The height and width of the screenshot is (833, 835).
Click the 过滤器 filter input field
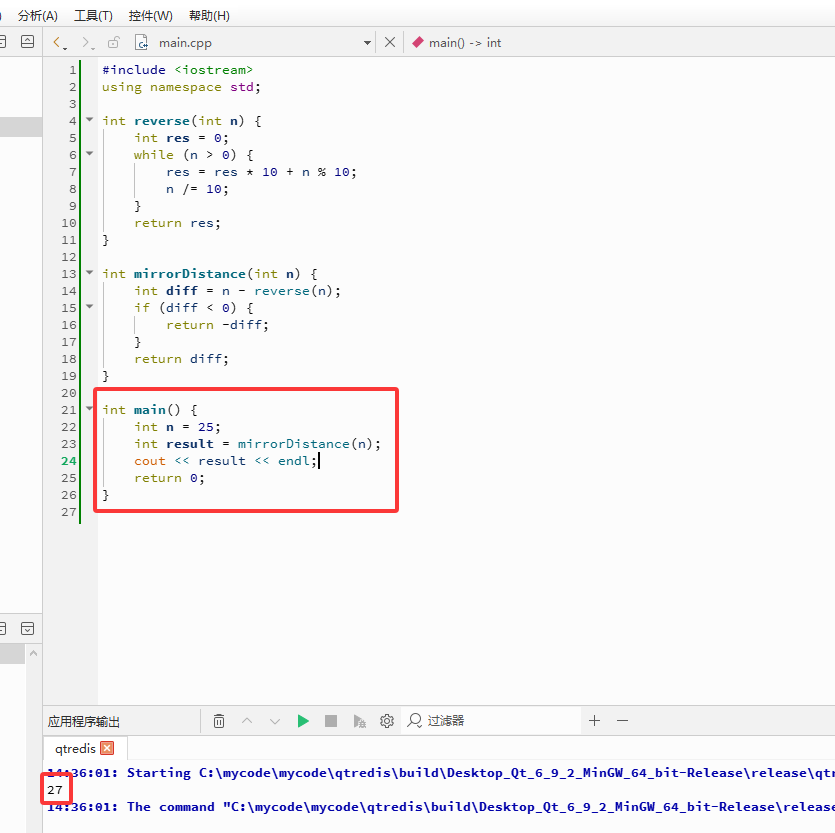[490, 721]
